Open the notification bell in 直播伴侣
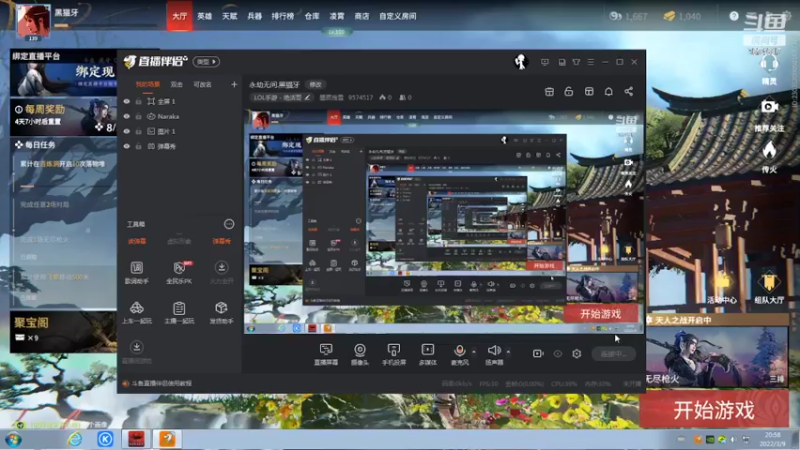The height and width of the screenshot is (450, 800). click(x=609, y=91)
